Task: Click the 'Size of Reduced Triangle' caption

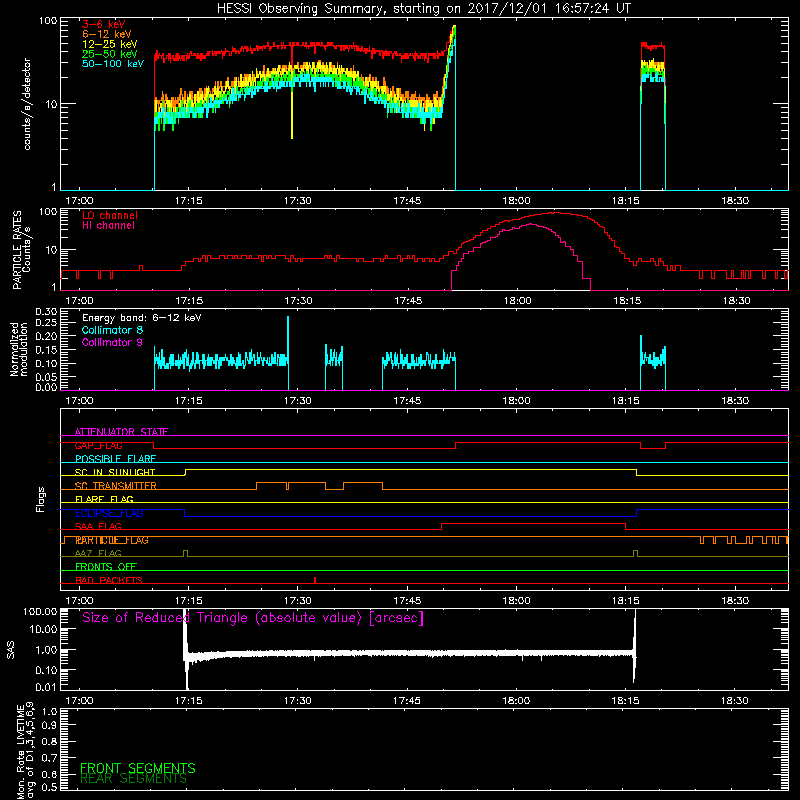Action: [x=253, y=618]
